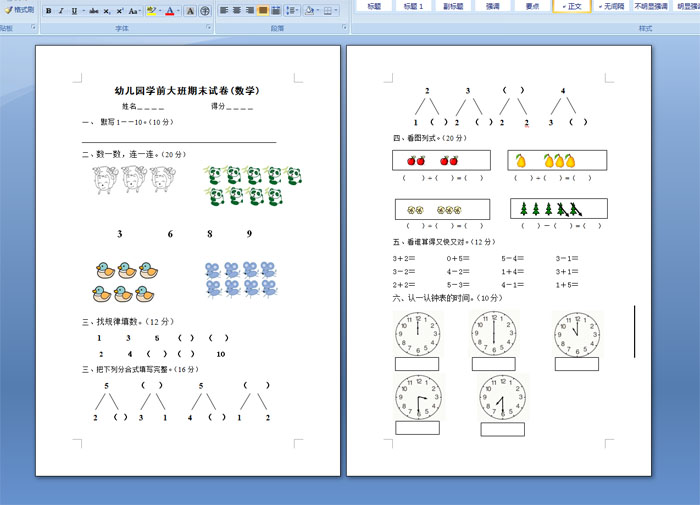
Task: Toggle underline formatting
Action: [74, 11]
